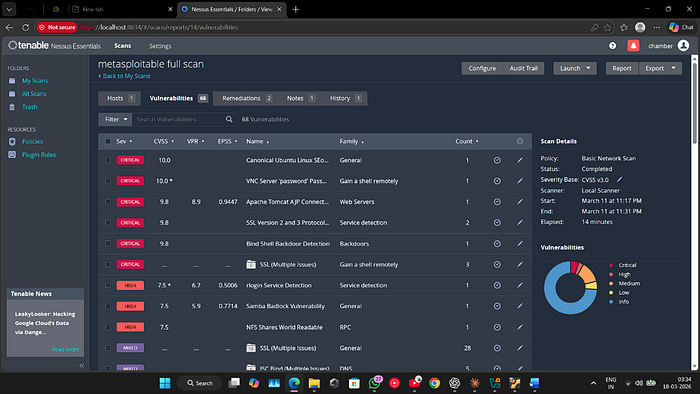Edit severity base pencil icon

[x=620, y=179]
